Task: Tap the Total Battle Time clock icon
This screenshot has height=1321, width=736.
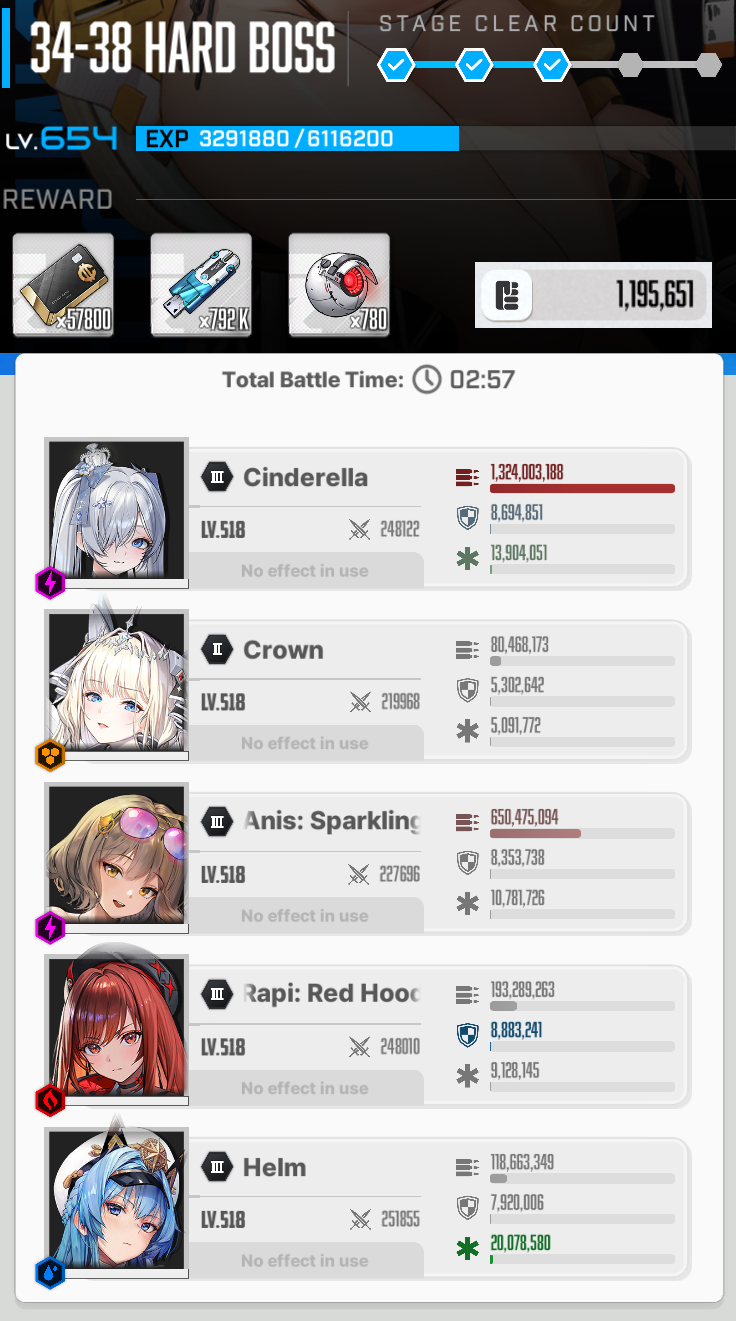Action: pyautogui.click(x=427, y=379)
